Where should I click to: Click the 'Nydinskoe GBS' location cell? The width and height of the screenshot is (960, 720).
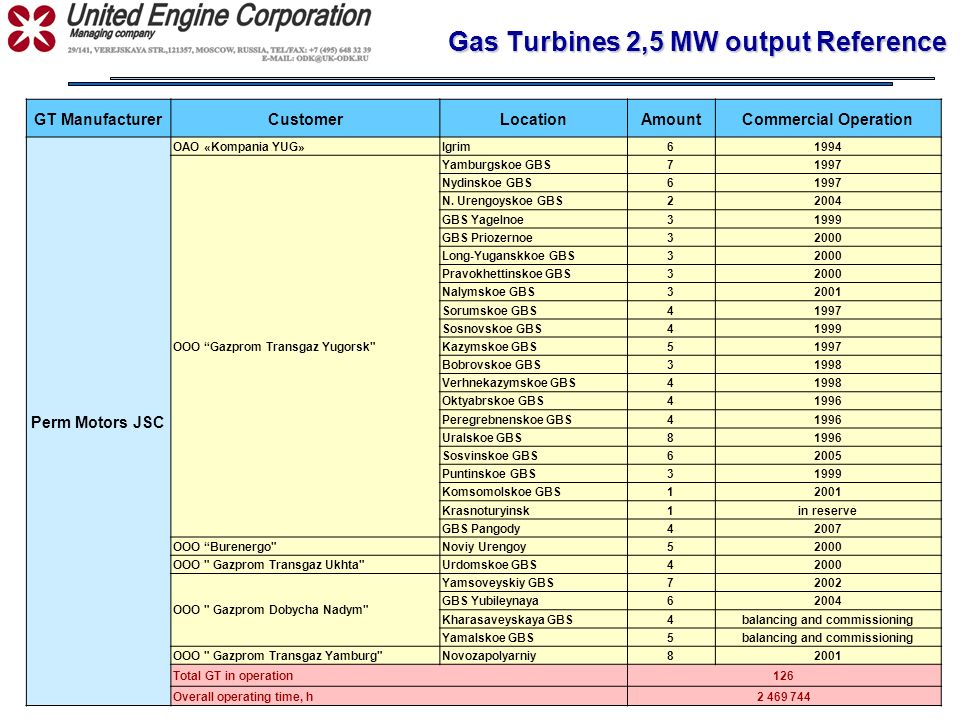(x=533, y=182)
